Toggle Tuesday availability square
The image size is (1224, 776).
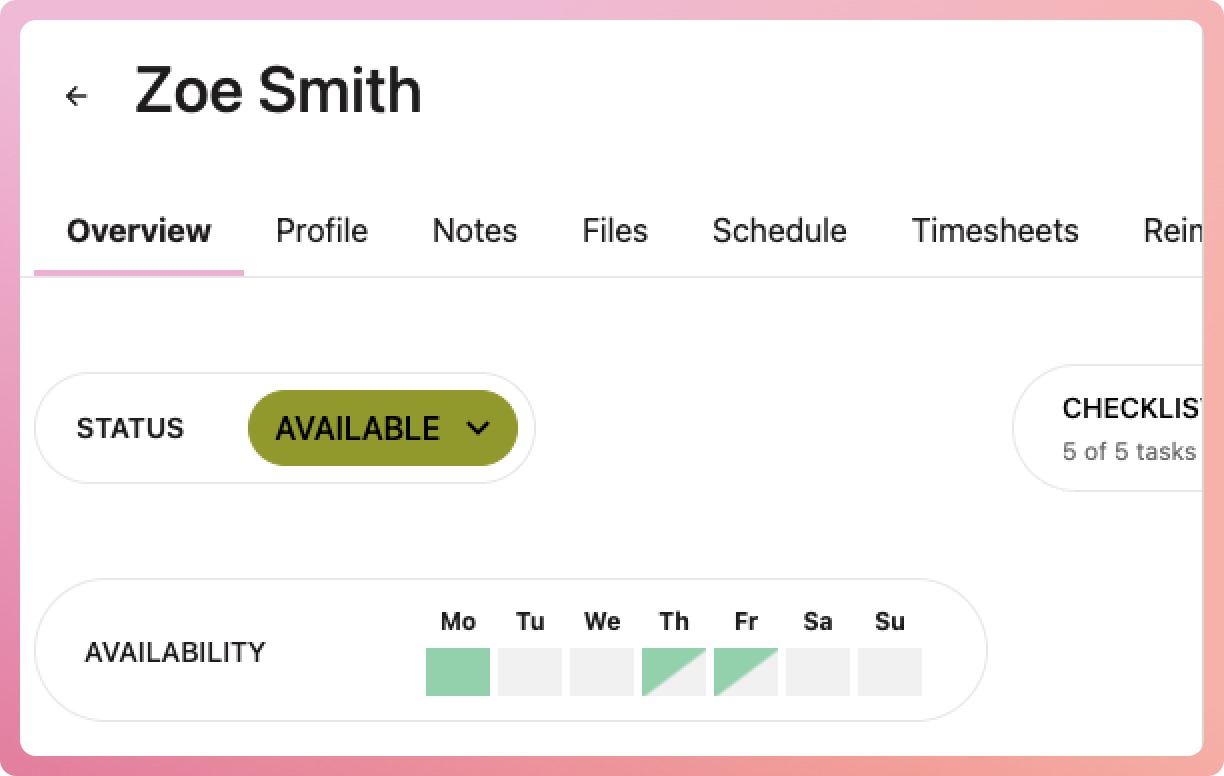(x=530, y=672)
